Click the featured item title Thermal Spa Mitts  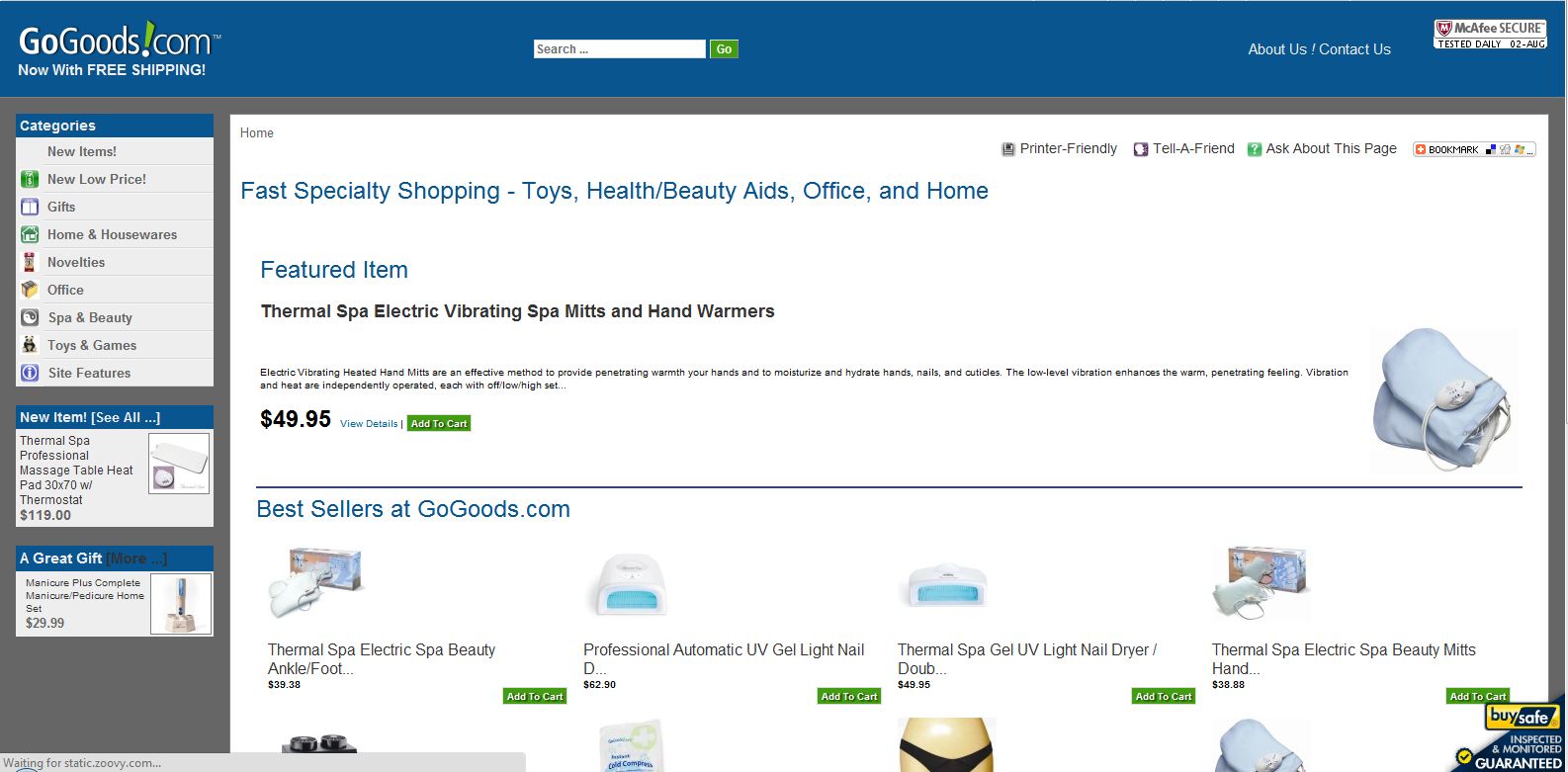click(x=518, y=311)
